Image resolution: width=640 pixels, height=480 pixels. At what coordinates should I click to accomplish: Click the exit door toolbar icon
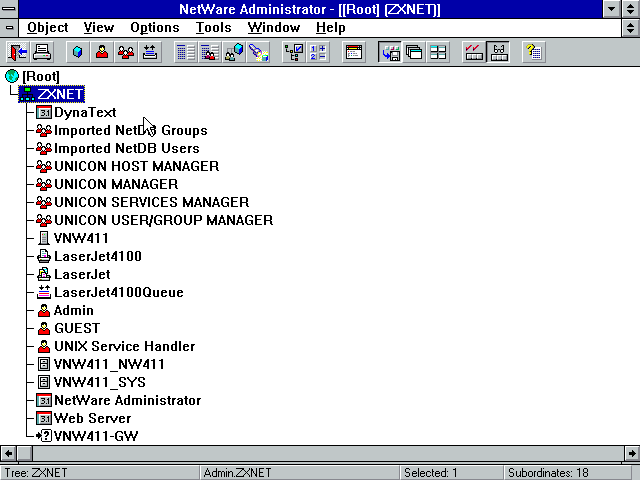click(x=18, y=52)
